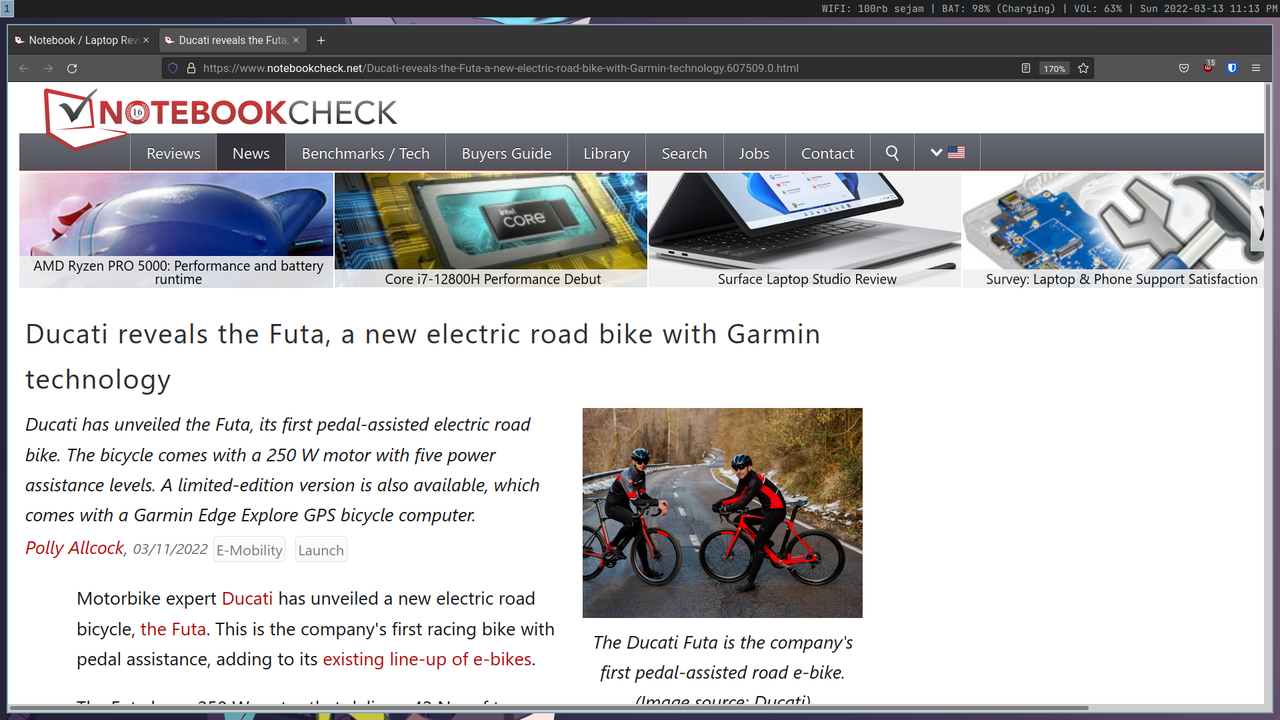The image size is (1280, 720).
Task: Click the browser forward arrow
Action: [x=48, y=68]
